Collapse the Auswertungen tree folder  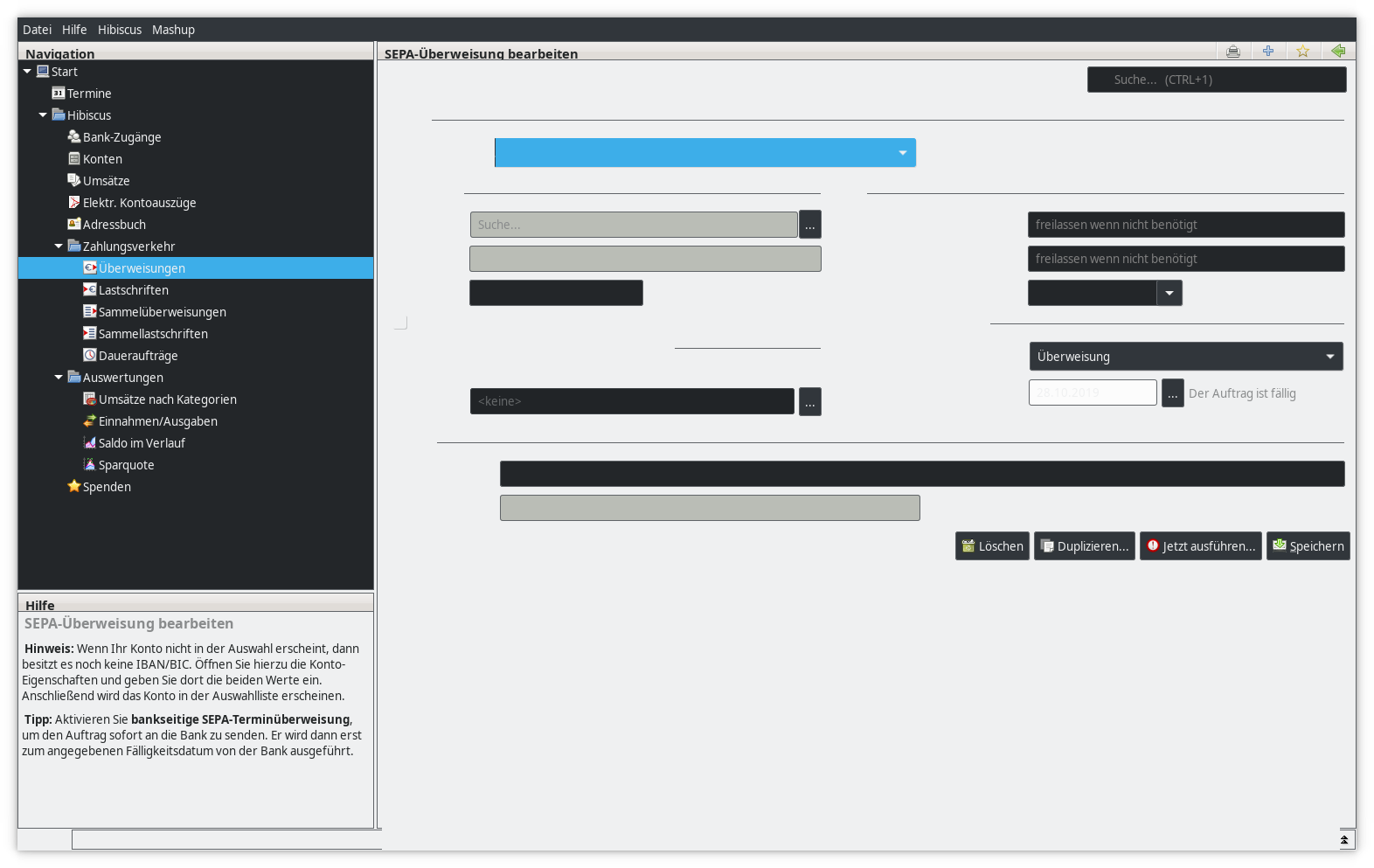coord(59,378)
